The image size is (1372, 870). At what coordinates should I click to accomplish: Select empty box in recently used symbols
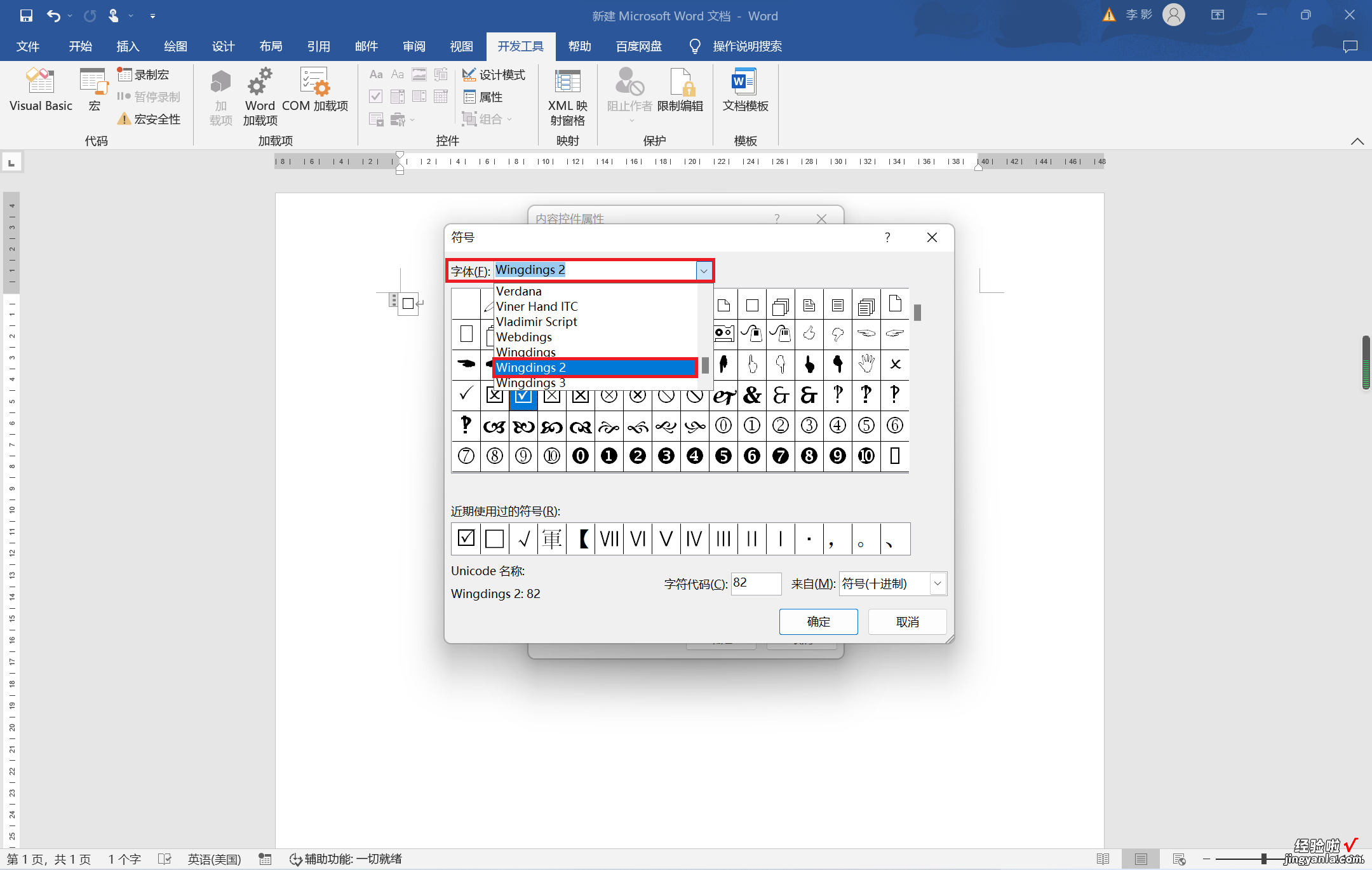pos(495,539)
